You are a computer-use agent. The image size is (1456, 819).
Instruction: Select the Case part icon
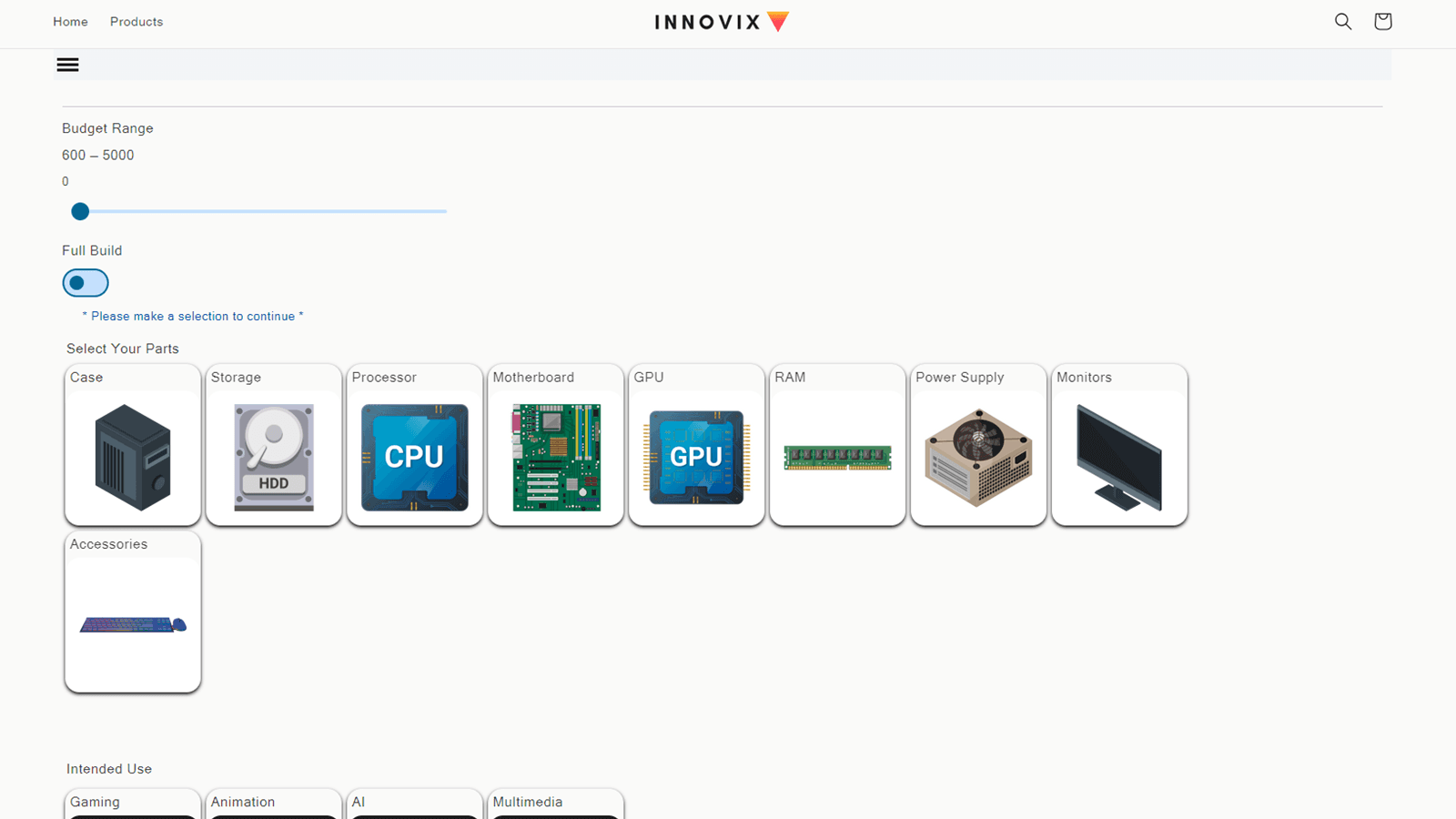132,455
